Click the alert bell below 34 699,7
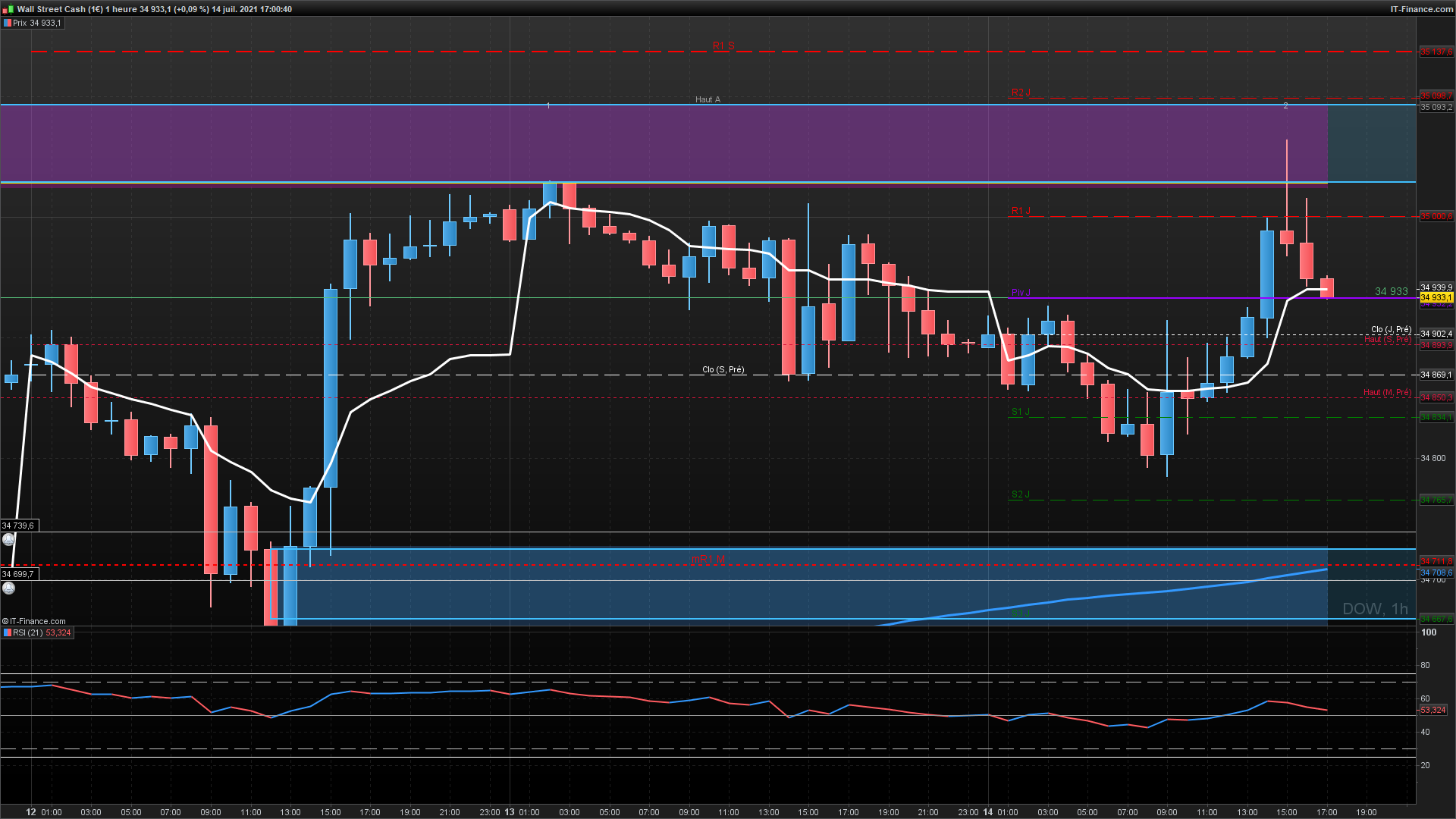The height and width of the screenshot is (819, 1456). click(x=8, y=588)
